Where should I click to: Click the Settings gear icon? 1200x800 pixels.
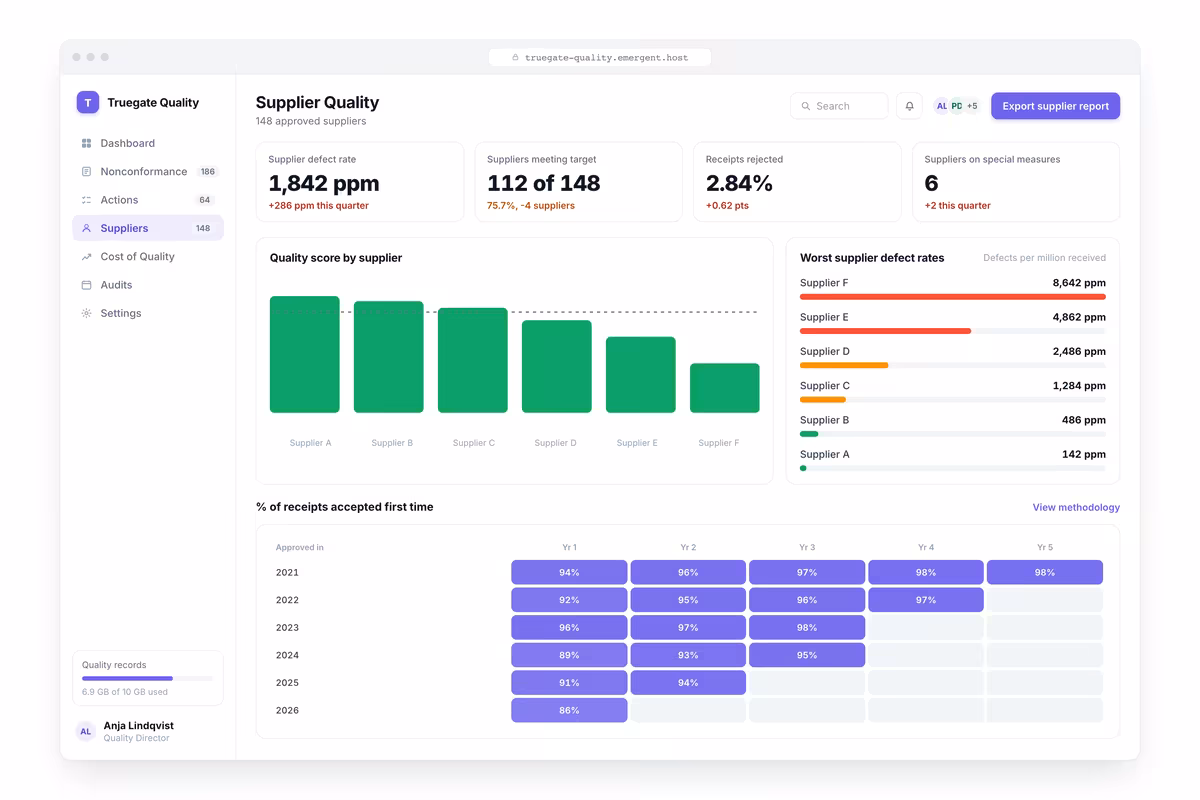(86, 313)
